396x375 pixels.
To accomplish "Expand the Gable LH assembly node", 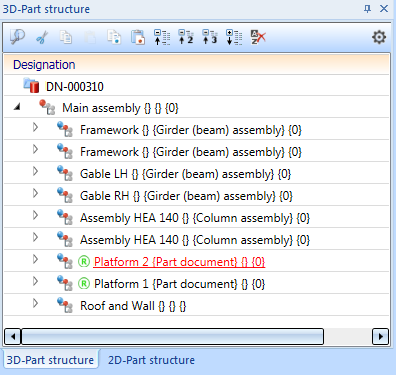I will pyautogui.click(x=35, y=171).
